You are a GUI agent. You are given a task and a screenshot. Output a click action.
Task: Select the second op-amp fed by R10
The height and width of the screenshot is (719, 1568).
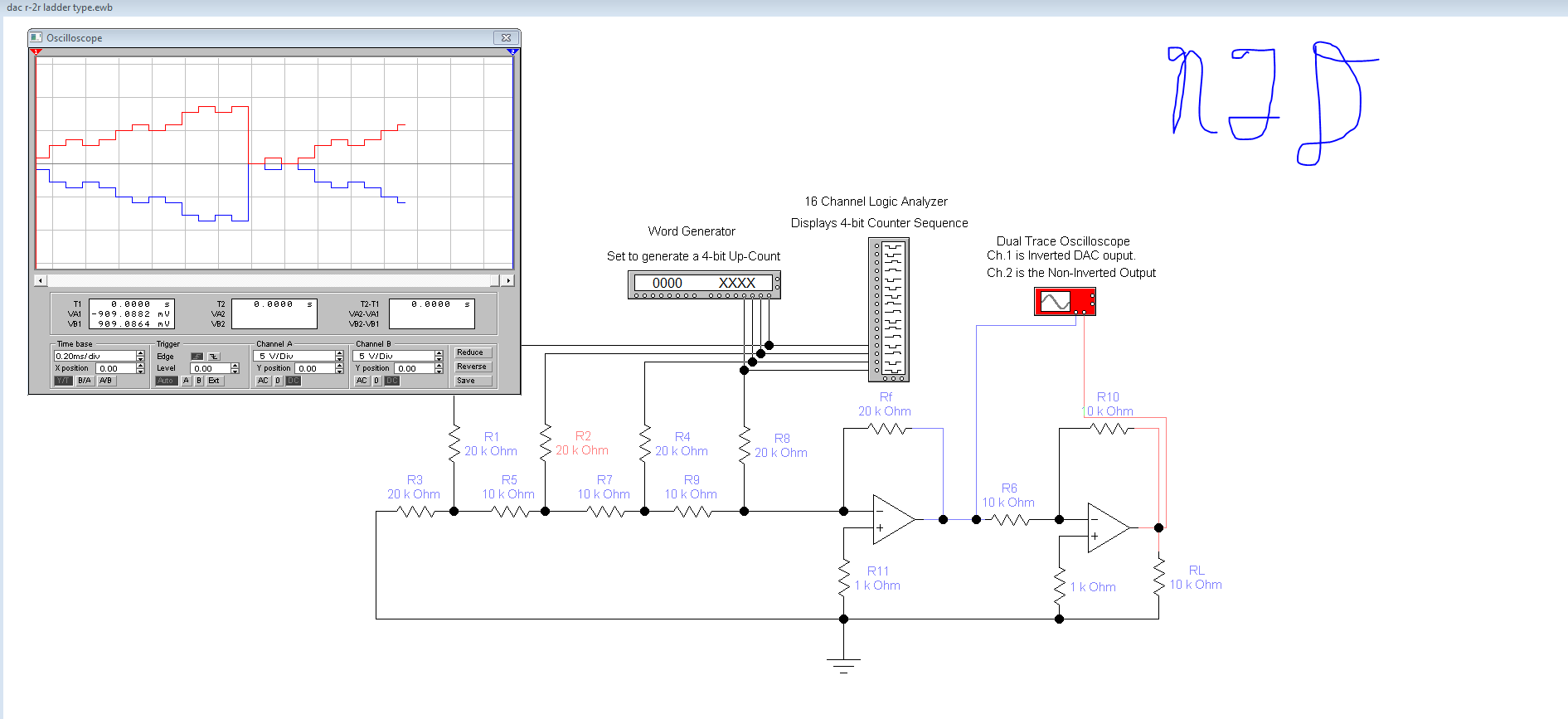point(1109,527)
